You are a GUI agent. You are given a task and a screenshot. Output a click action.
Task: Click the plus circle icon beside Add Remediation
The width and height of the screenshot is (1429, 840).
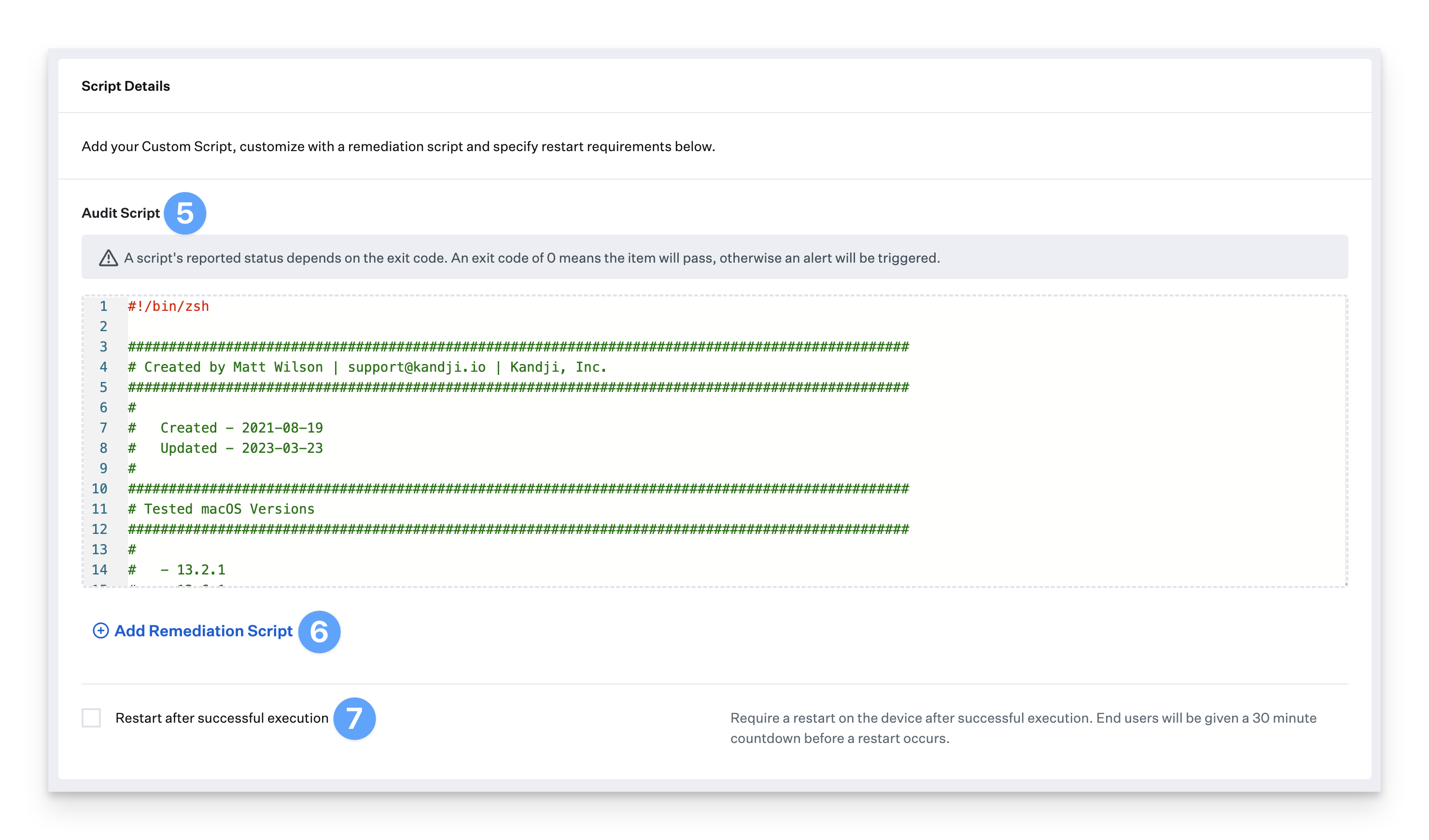coord(100,630)
